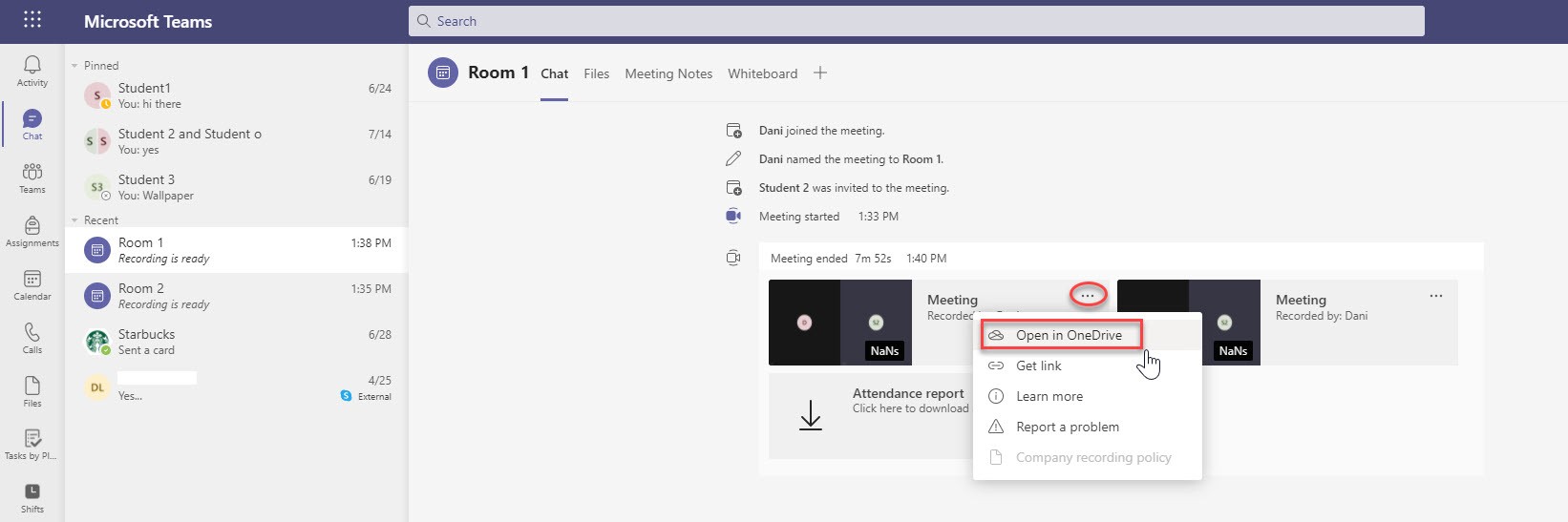Screen dimensions: 1568x522
Task: Collapse the Pinned chats section
Action: pos(75,66)
